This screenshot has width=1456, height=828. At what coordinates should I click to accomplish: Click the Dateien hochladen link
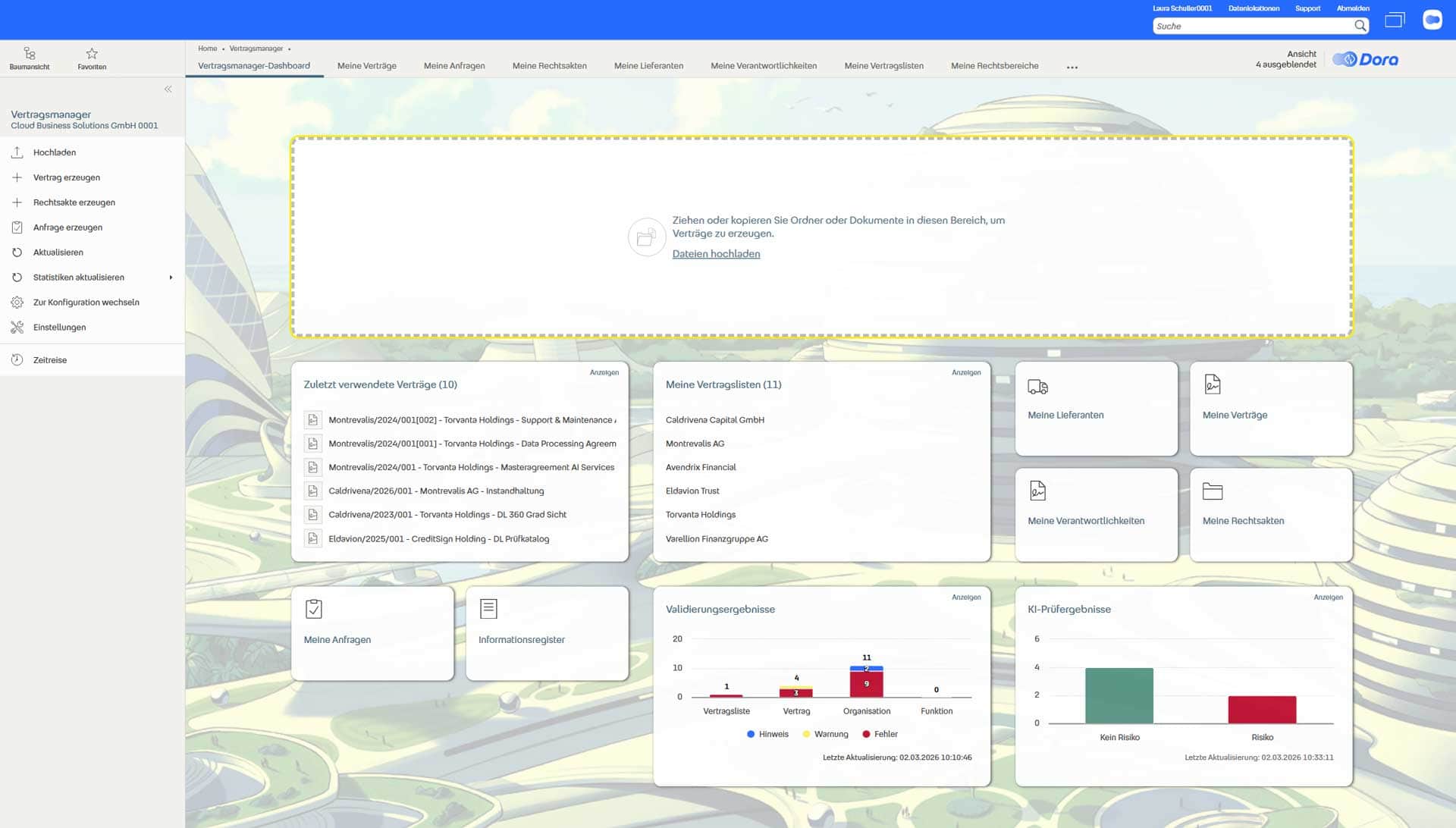pos(716,254)
